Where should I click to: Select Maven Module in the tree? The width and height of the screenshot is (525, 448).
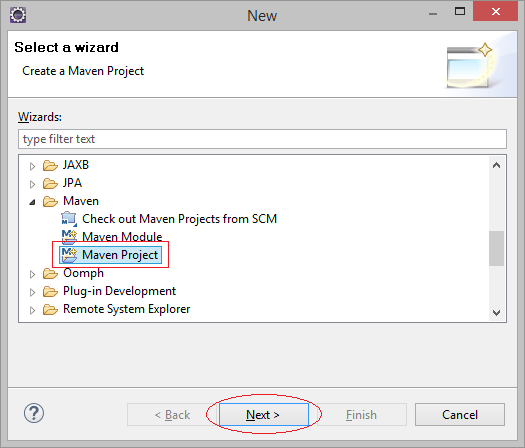point(122,237)
